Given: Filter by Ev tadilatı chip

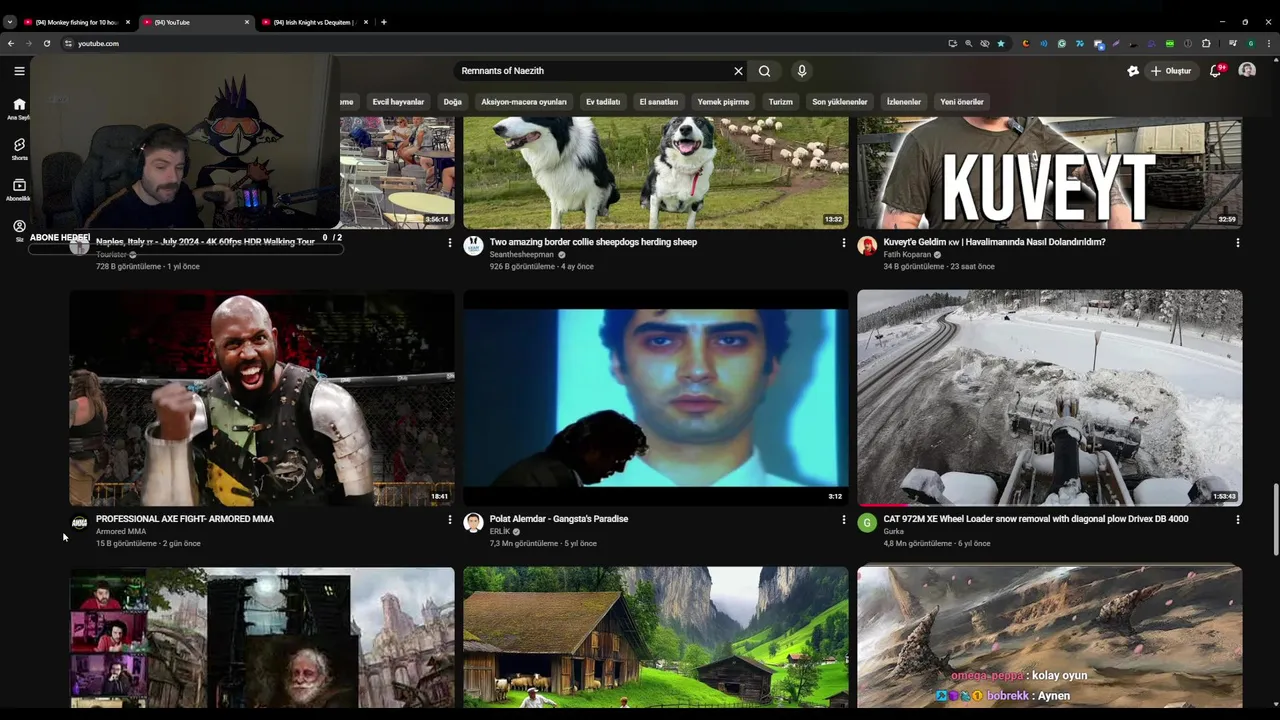Looking at the screenshot, I should (x=603, y=102).
